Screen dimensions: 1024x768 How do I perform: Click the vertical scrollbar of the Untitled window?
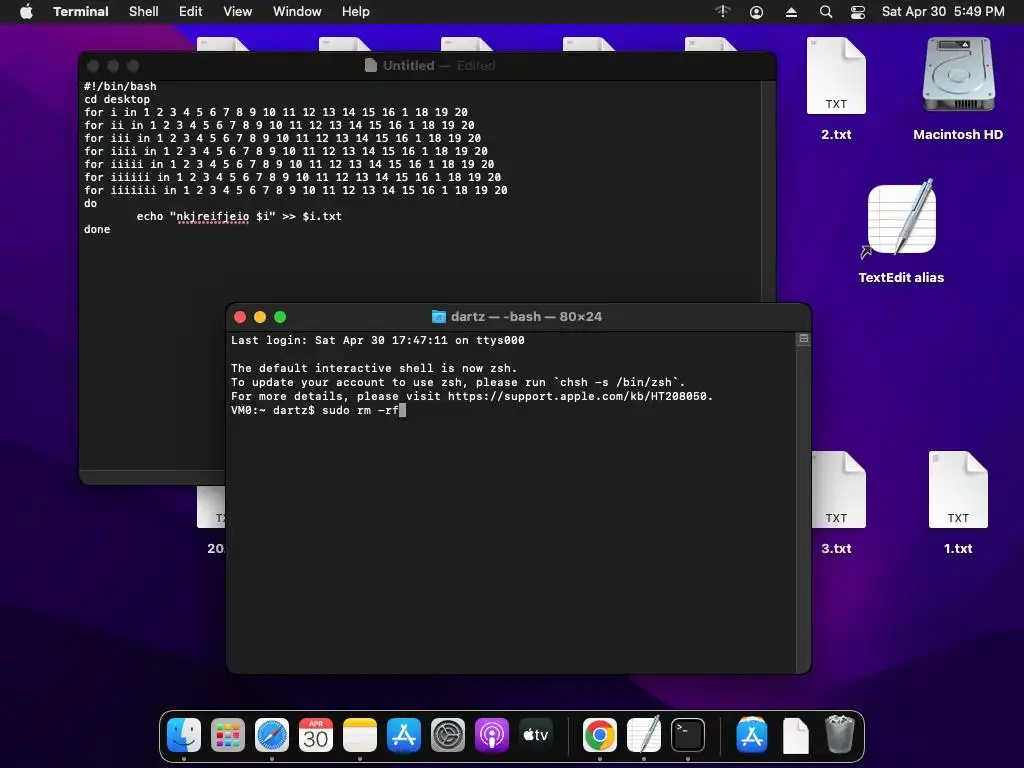[x=768, y=191]
